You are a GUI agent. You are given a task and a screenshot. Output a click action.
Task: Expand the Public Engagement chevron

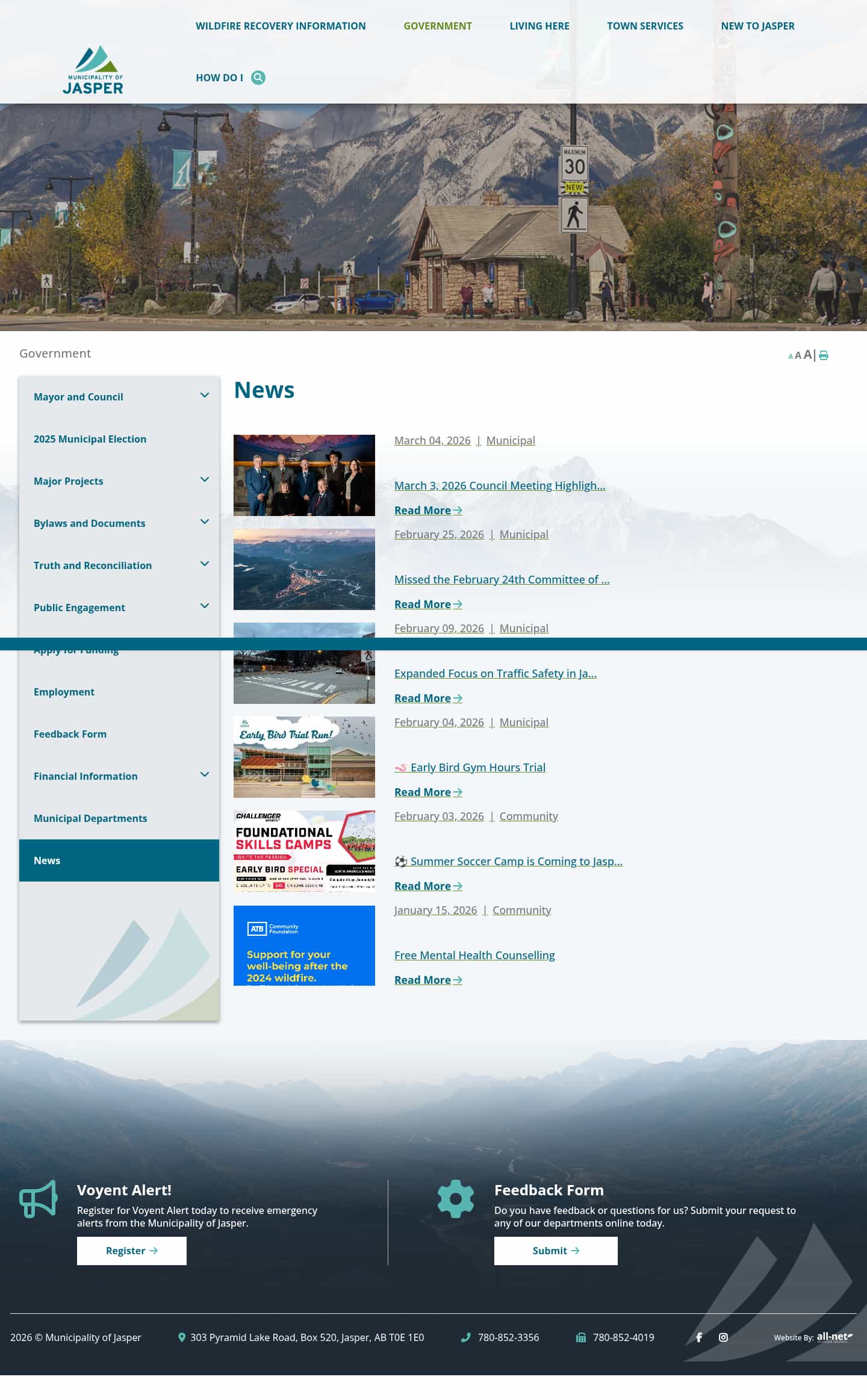tap(205, 606)
